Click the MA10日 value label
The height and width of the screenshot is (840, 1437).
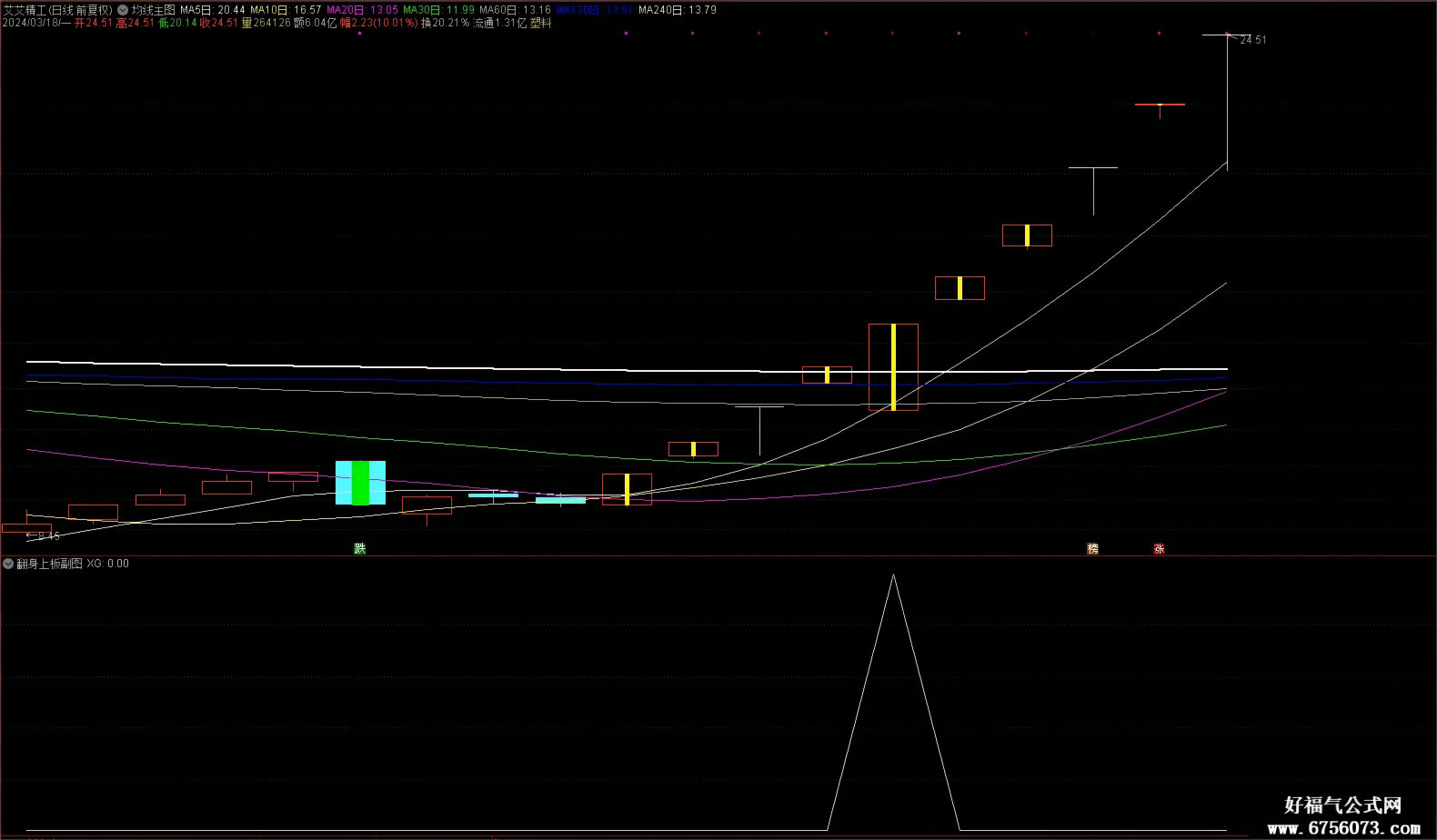286,10
